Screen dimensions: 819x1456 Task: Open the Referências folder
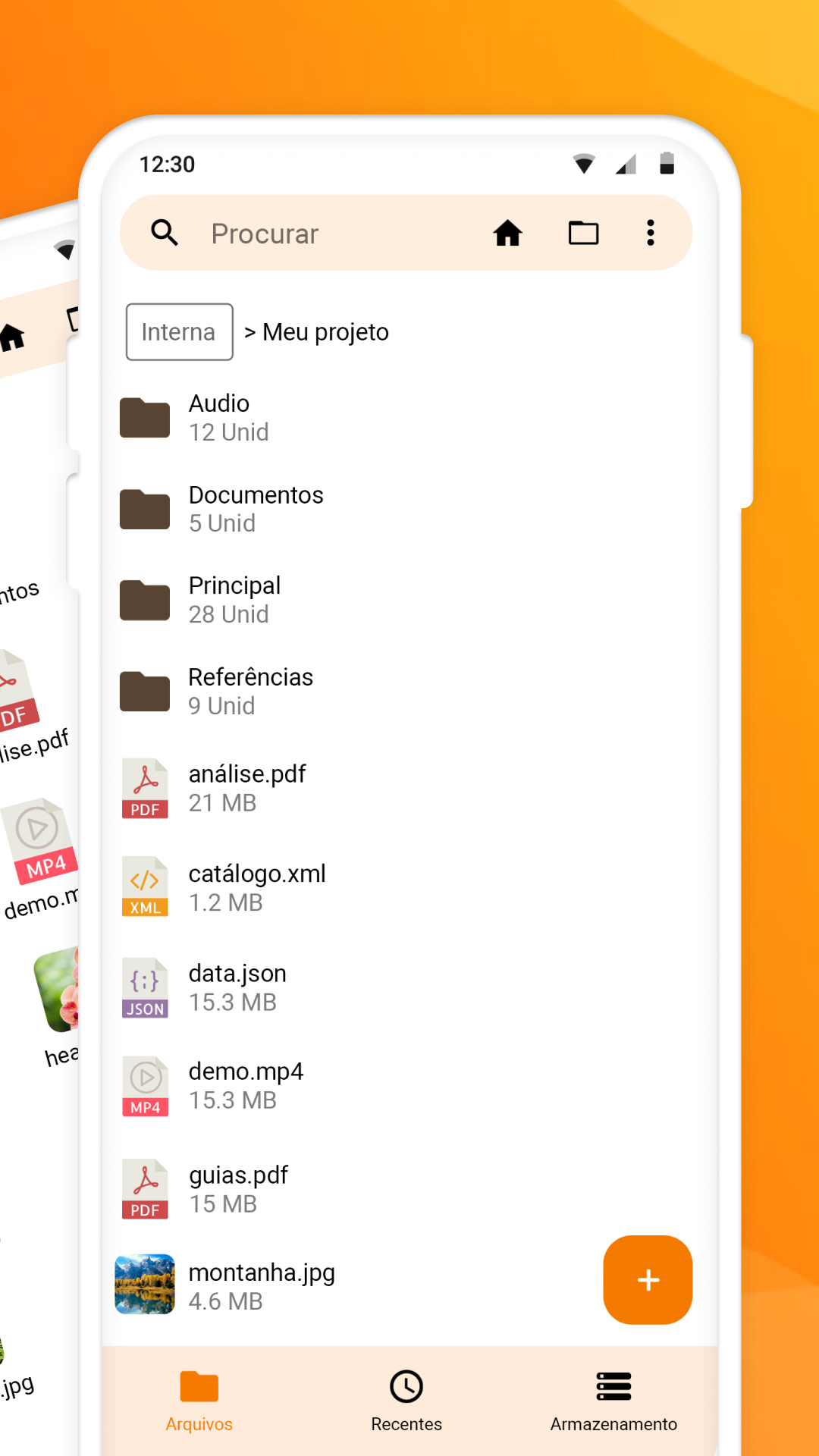[x=409, y=691]
